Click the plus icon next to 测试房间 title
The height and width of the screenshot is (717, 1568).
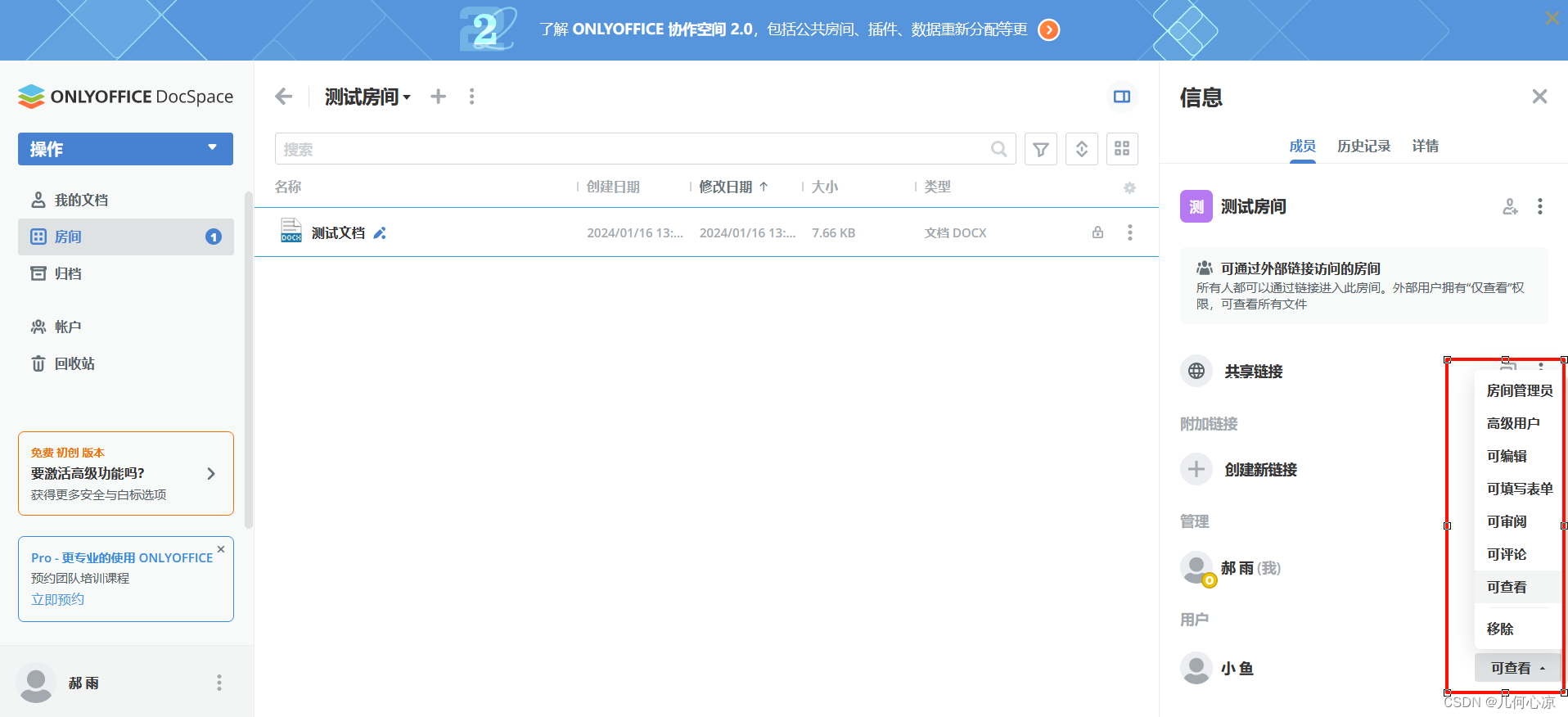coord(439,97)
